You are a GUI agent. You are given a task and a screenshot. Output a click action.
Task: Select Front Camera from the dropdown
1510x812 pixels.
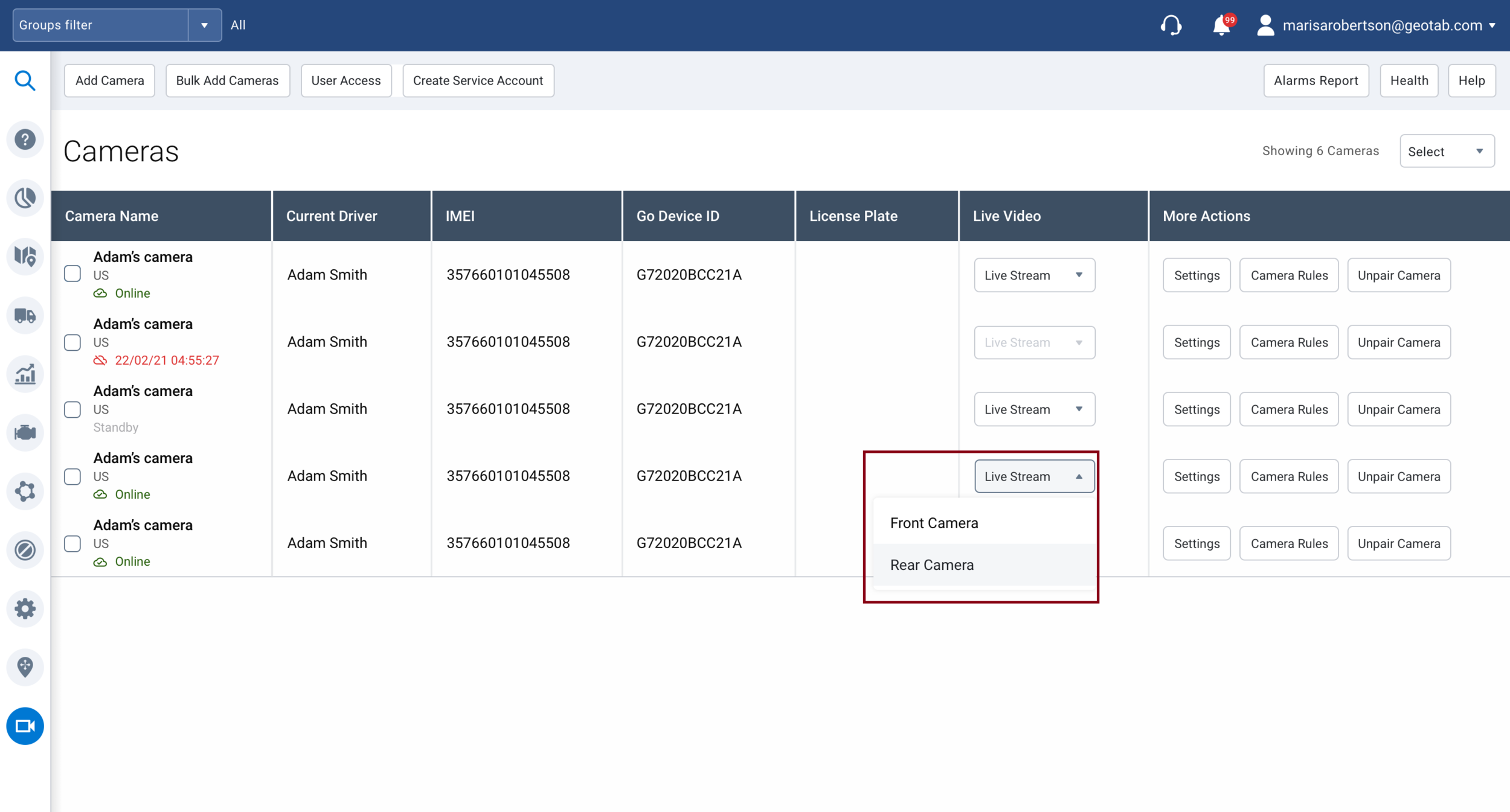tap(984, 523)
